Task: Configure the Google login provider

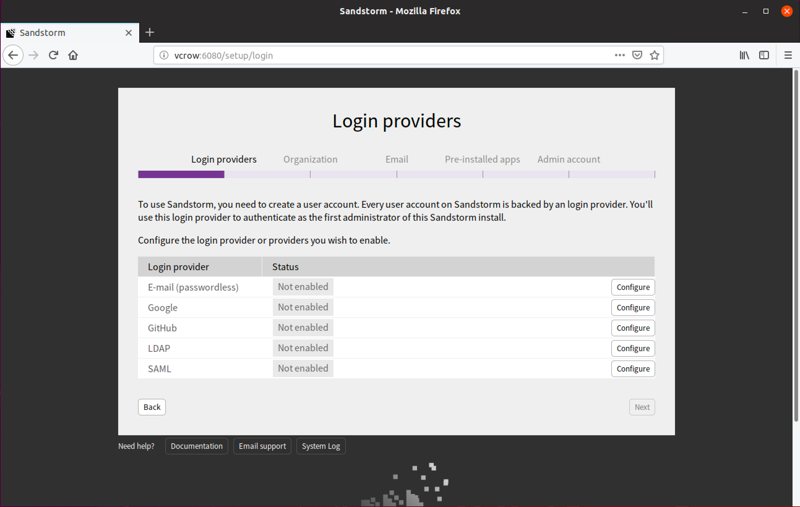Action: tap(633, 308)
